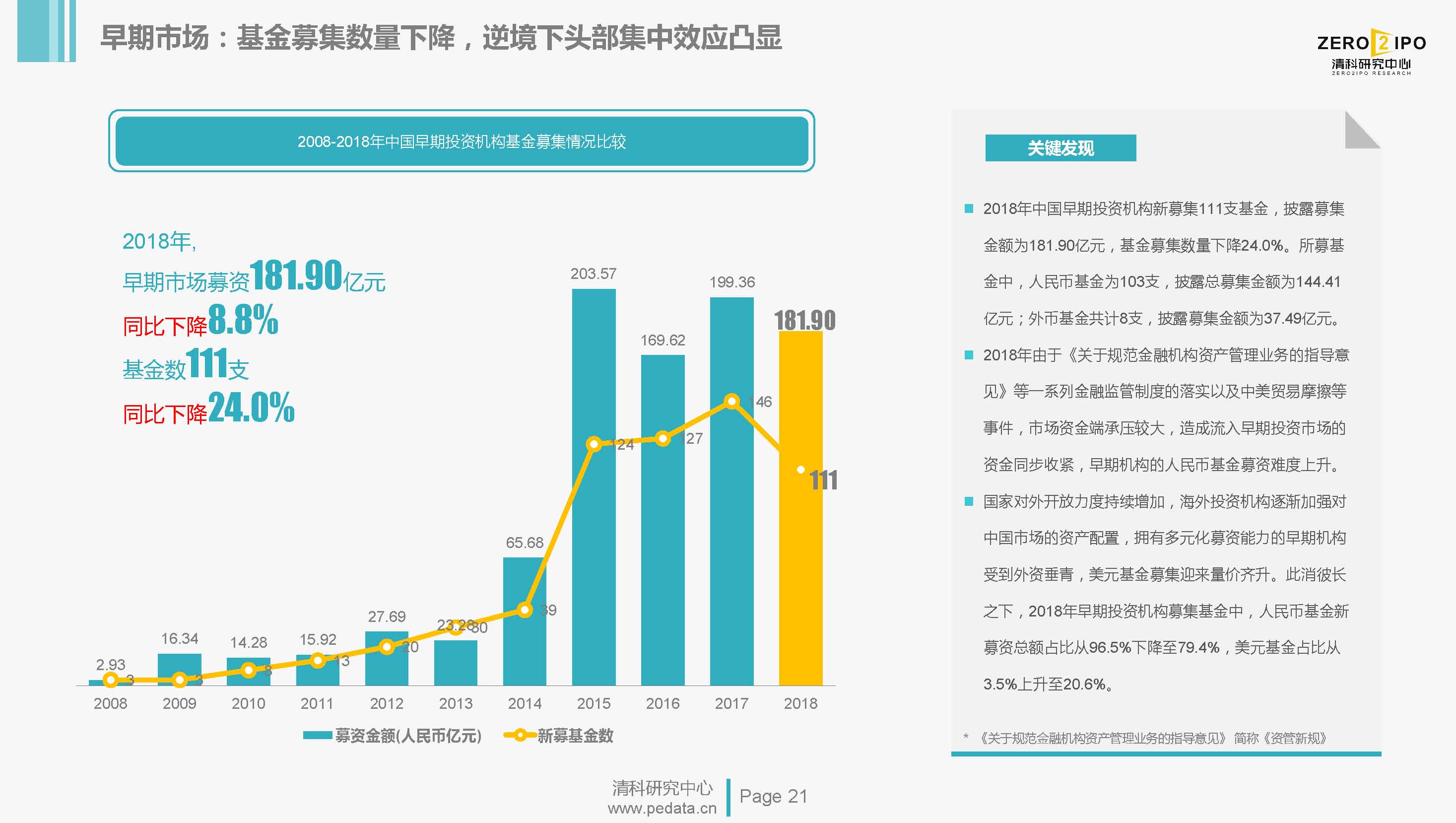Viewport: 1456px width, 823px height.
Task: Click the yellow 2018 bar
Action: [800, 537]
